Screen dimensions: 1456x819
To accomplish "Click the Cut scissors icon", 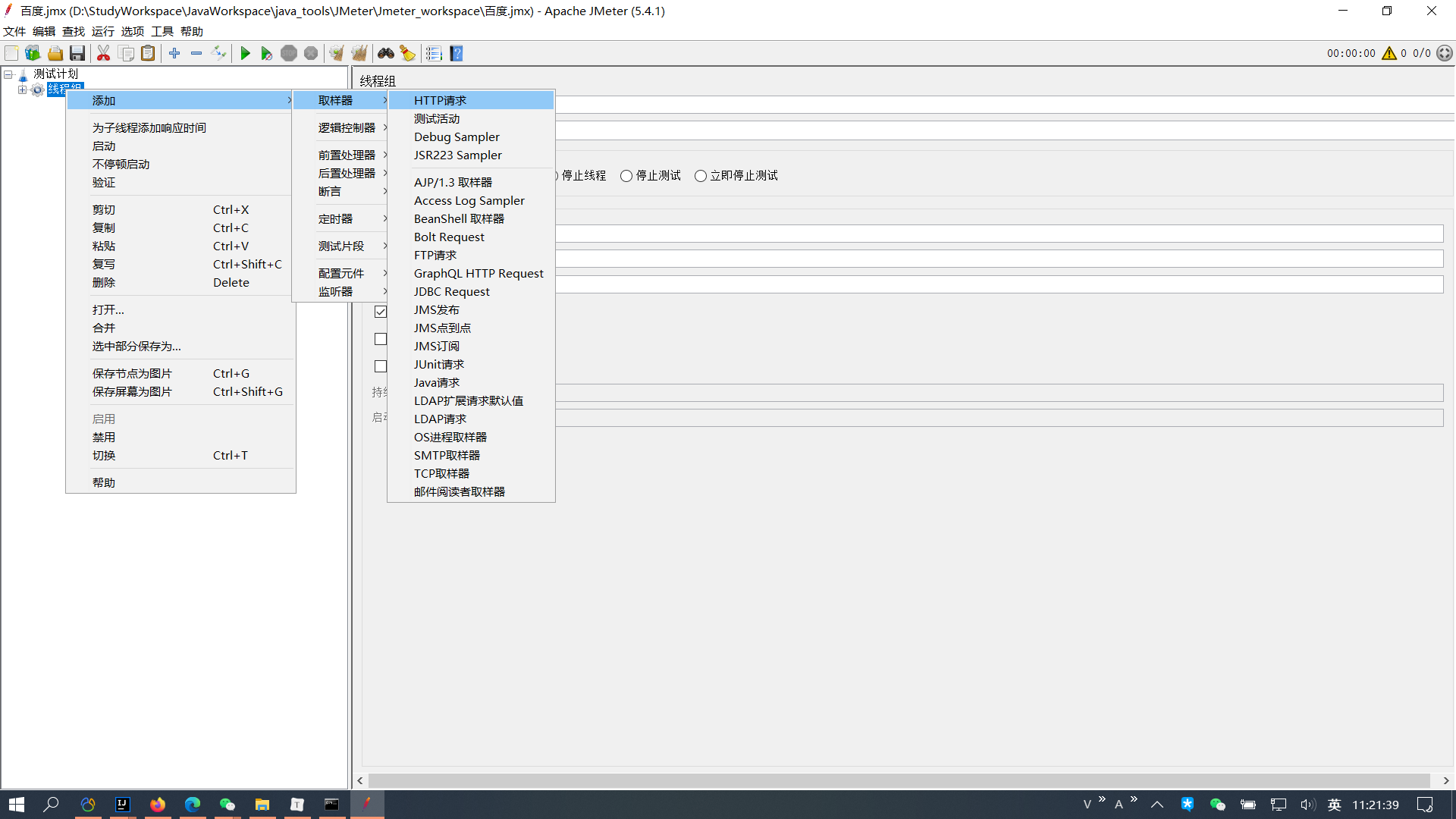I will click(104, 53).
